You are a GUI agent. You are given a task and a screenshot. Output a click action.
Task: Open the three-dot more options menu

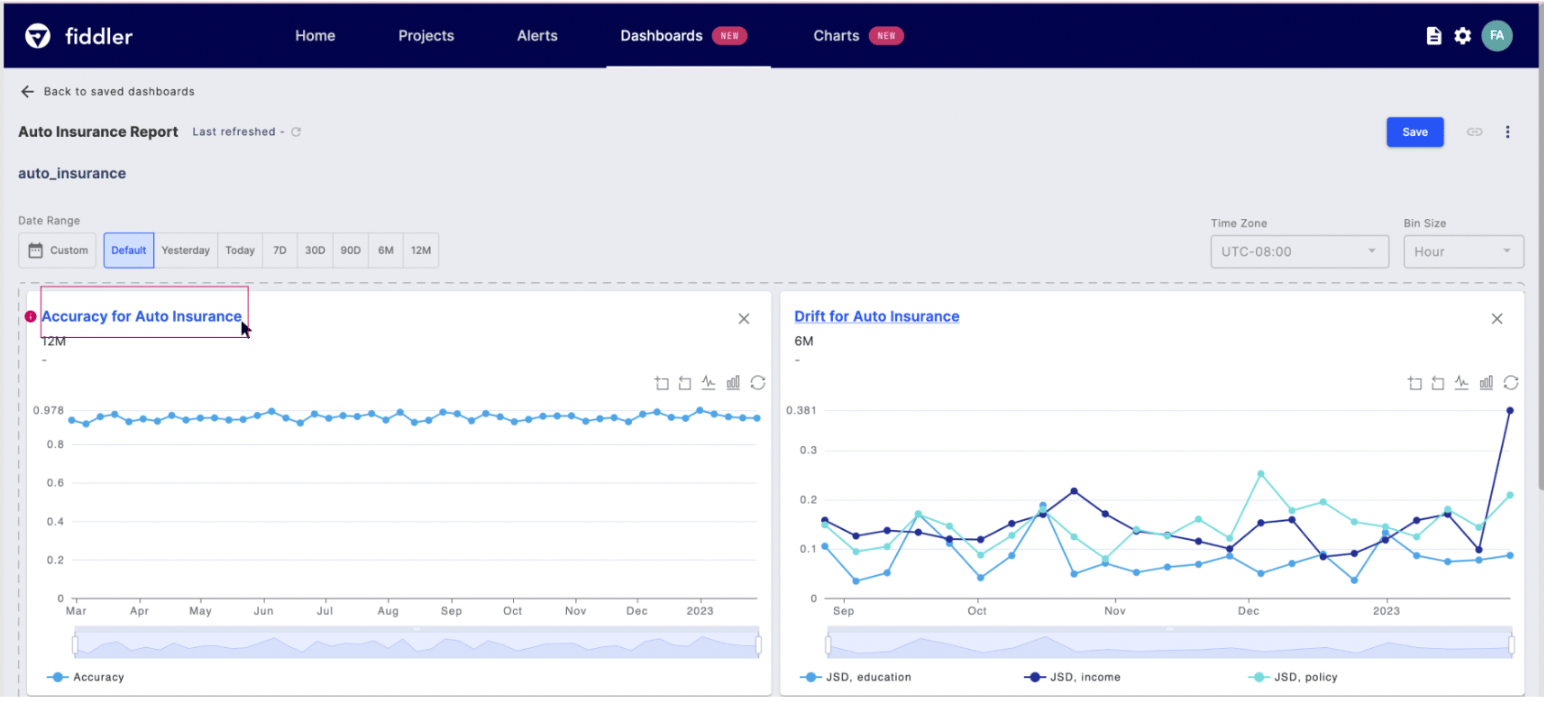tap(1507, 132)
